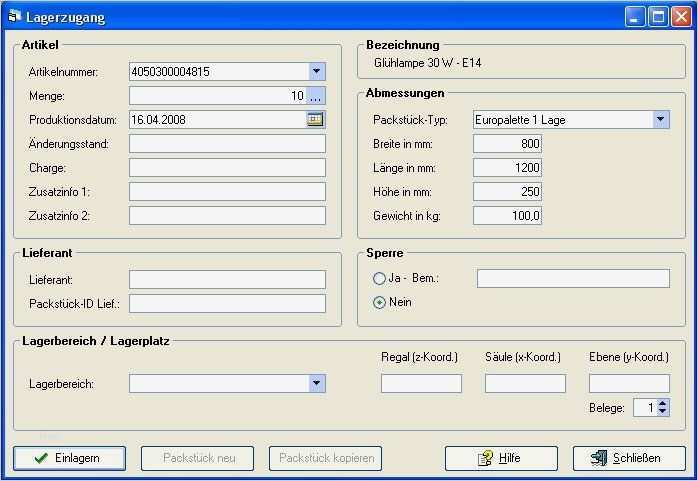698x481 pixels.
Task: Click the Ebene (y-Koord.) input
Action: [x=629, y=383]
